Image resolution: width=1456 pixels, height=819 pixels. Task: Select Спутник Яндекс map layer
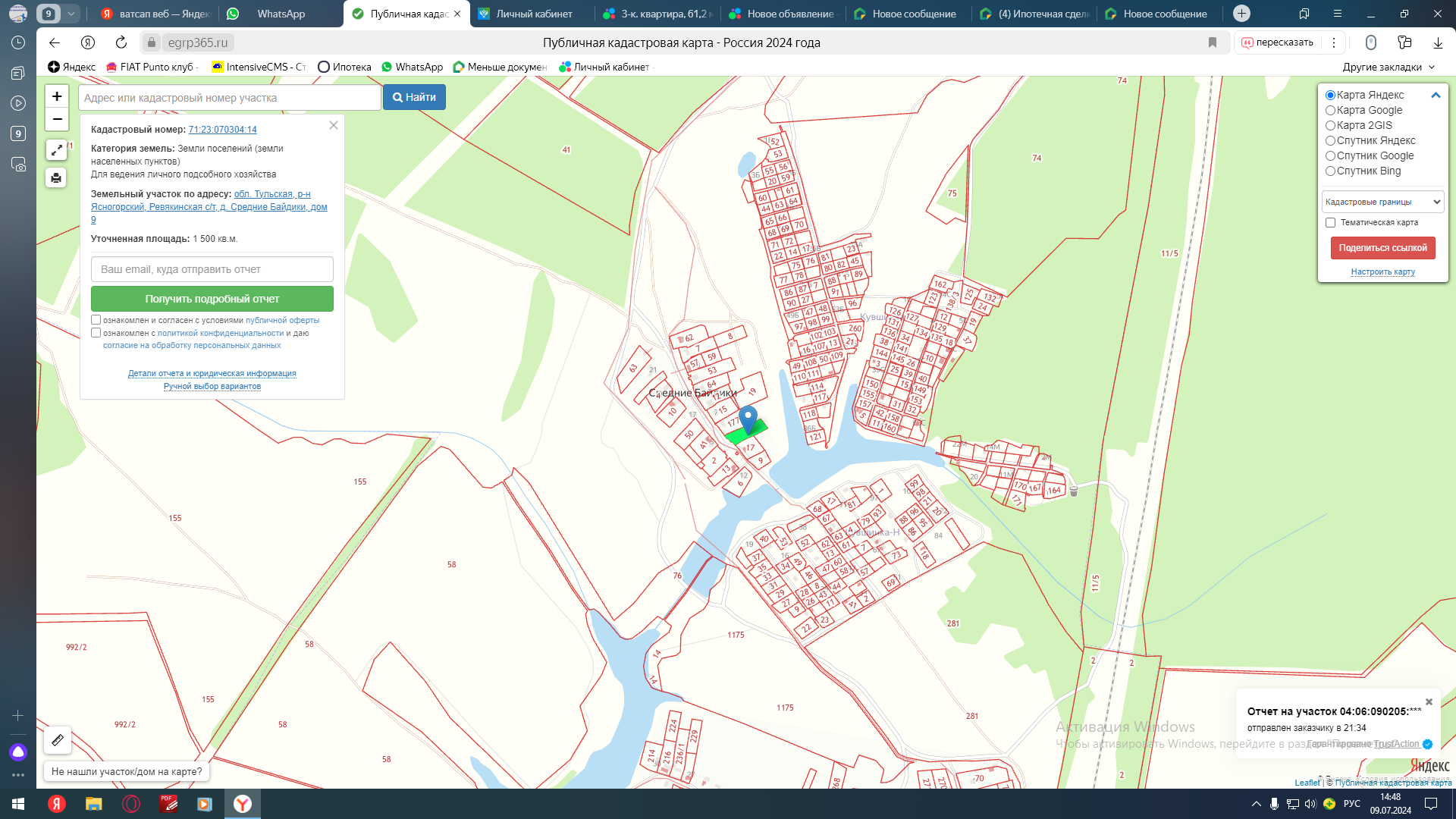1330,141
